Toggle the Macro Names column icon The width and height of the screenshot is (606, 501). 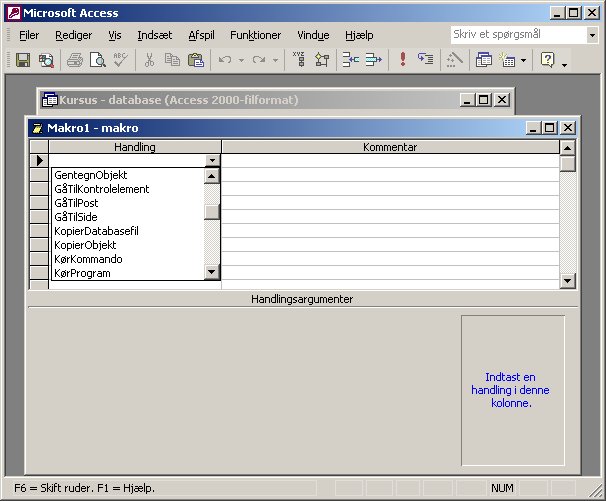299,60
